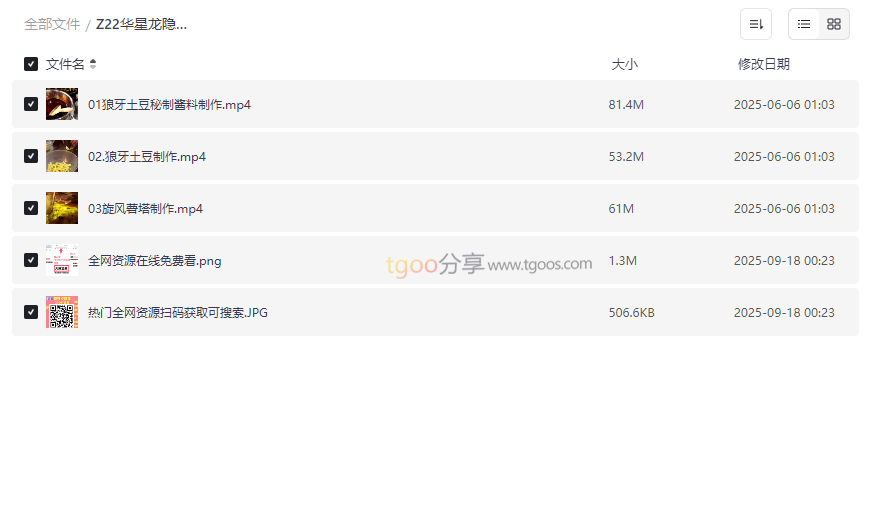Open the 02.狼牙土豆制作 video thumbnail
The image size is (874, 514).
coord(62,156)
